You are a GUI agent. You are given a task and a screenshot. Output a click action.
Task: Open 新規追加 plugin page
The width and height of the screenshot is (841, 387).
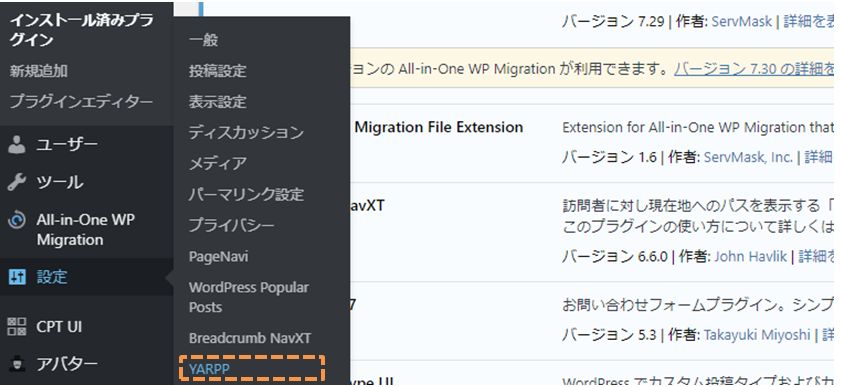pos(39,71)
